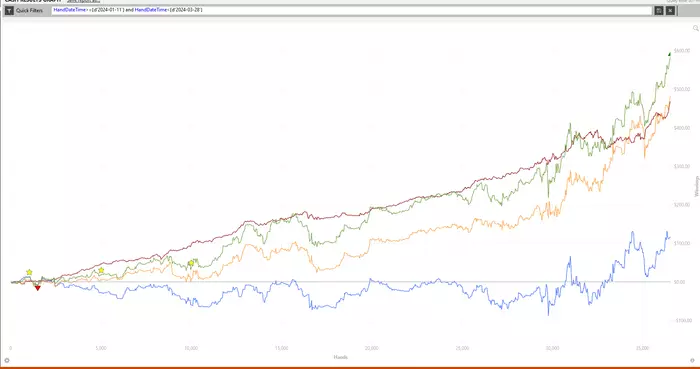
Task: Click the "20,000" x-axis label
Action: tap(372, 348)
